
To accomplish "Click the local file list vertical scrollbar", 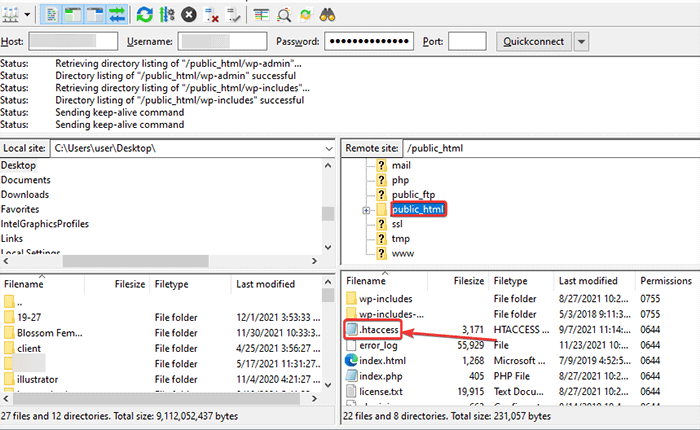I will [328, 340].
